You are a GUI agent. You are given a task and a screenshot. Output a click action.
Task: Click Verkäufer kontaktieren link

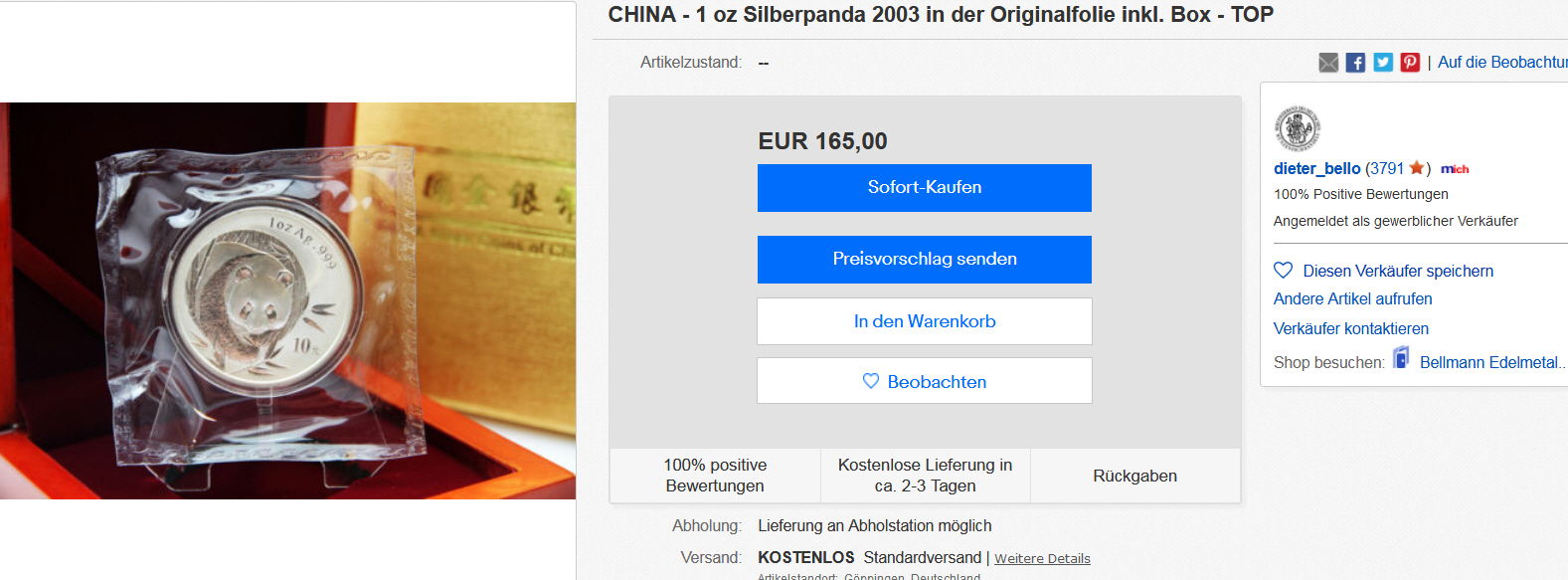click(1350, 328)
